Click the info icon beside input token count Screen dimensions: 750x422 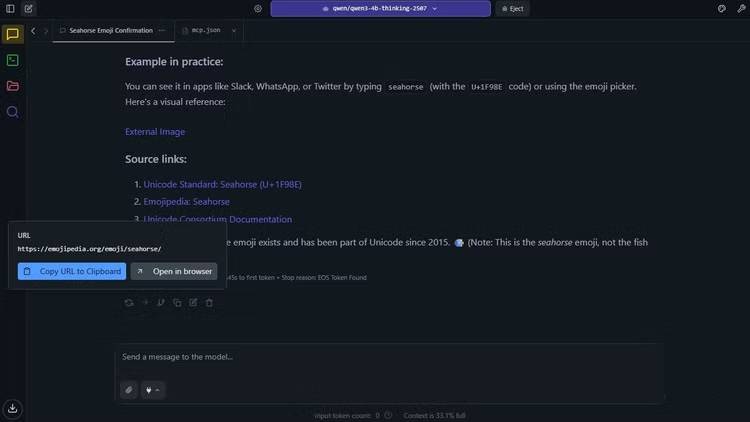[x=388, y=415]
